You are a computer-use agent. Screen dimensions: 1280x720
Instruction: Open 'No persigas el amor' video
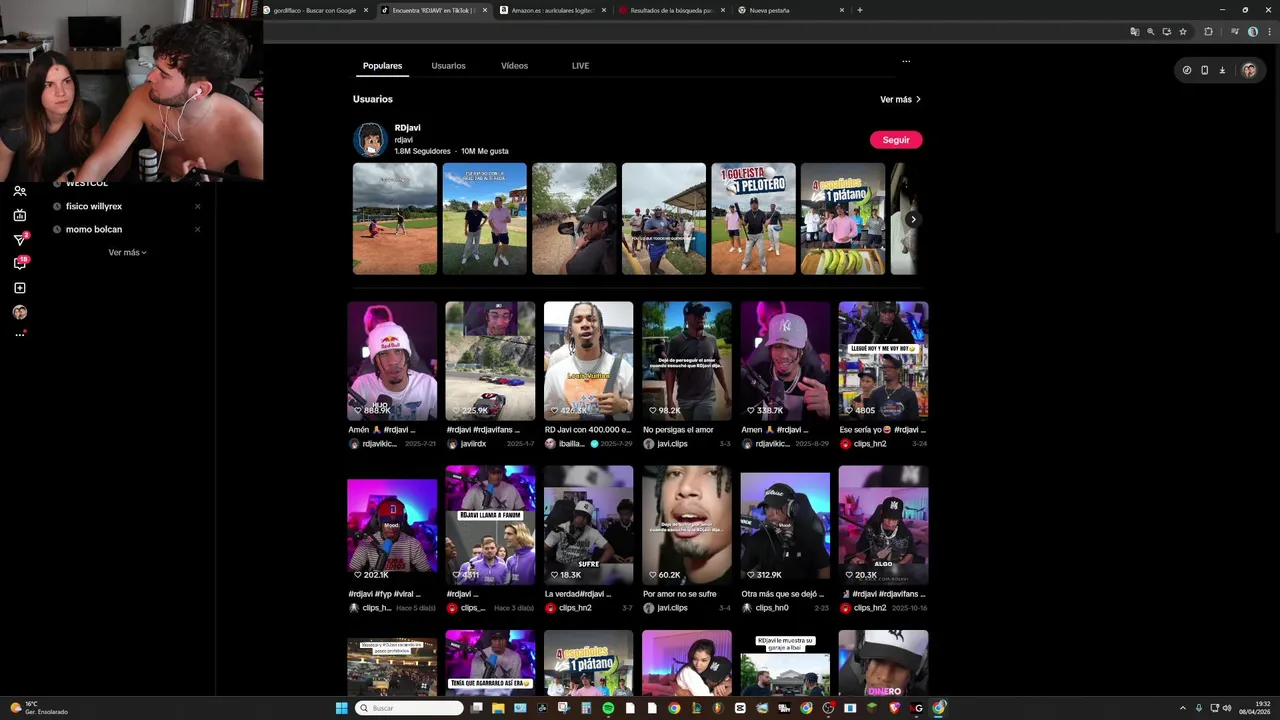687,361
